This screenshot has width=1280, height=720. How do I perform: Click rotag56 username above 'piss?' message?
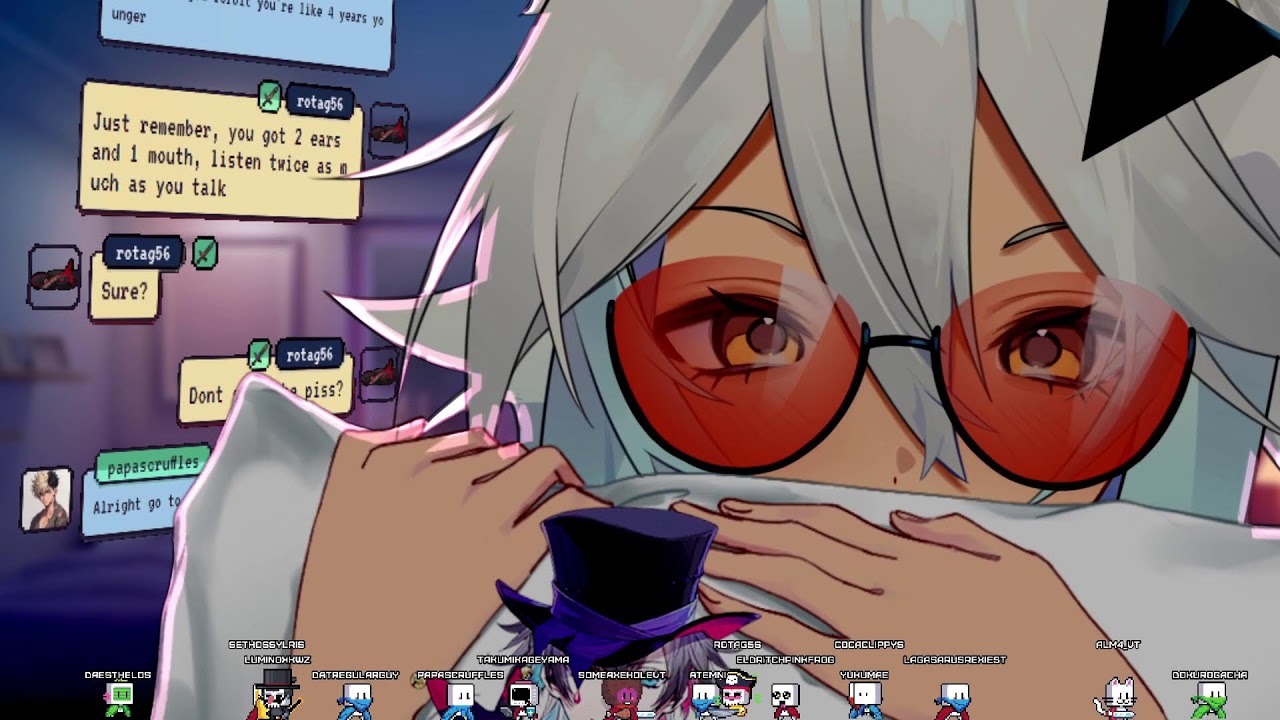pos(309,355)
